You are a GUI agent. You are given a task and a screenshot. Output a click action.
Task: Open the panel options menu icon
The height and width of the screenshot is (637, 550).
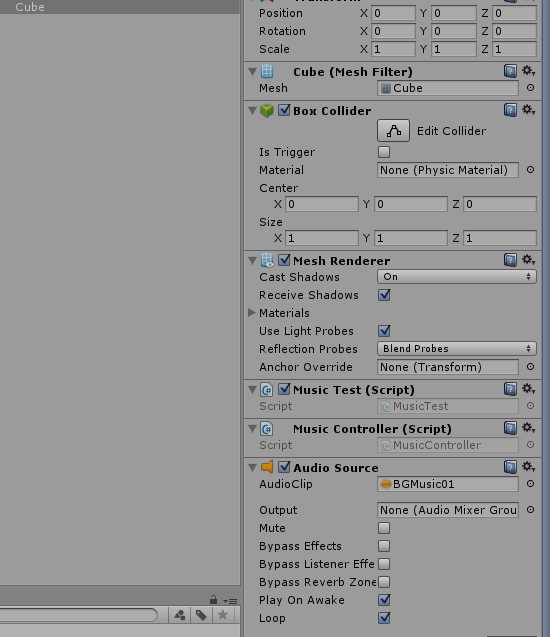click(x=230, y=601)
